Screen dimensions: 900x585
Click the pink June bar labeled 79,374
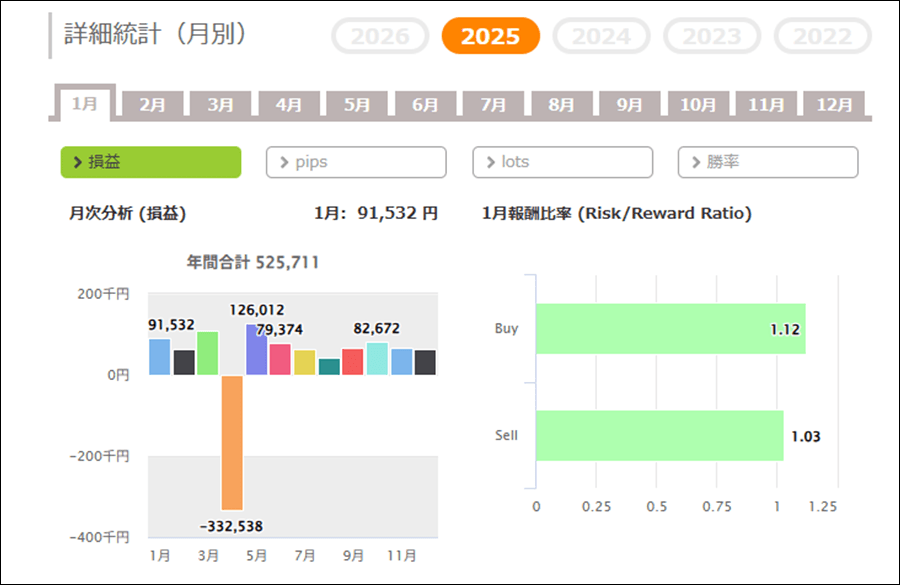280,360
